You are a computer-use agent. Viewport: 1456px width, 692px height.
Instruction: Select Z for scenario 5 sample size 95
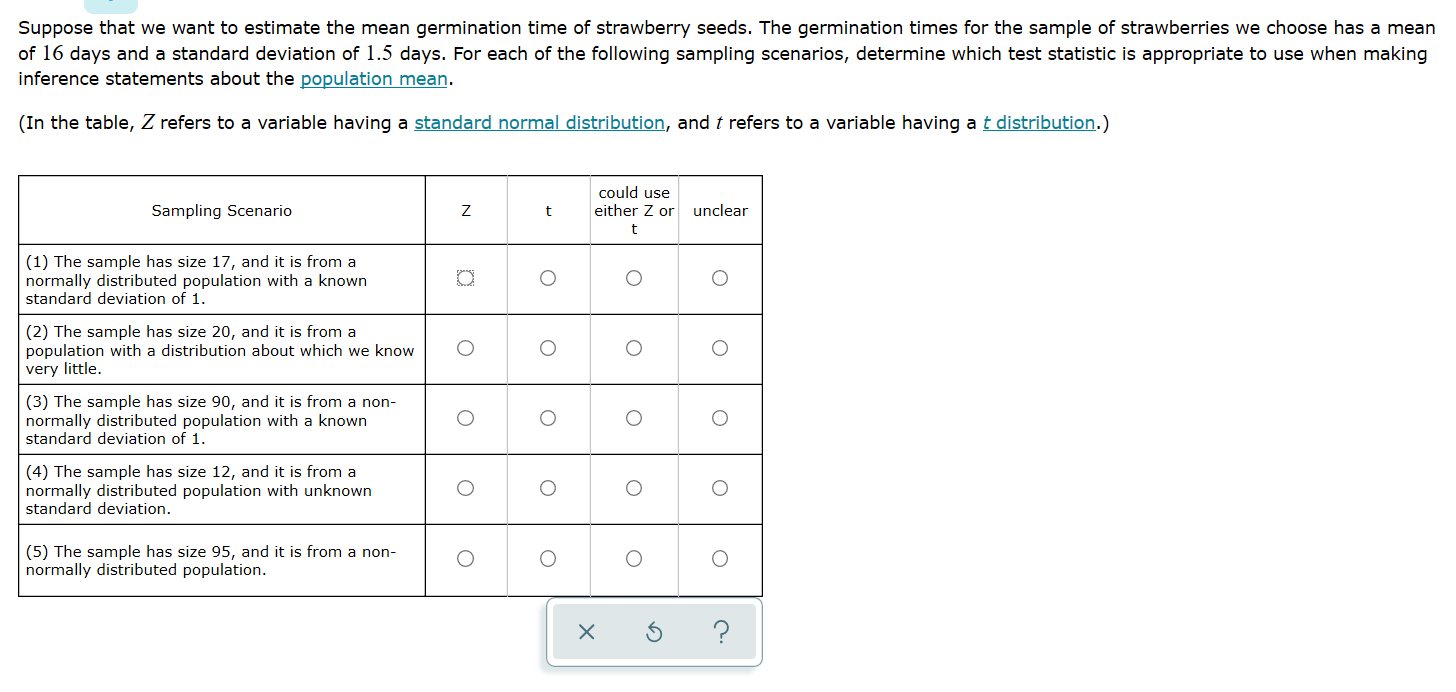[465, 559]
